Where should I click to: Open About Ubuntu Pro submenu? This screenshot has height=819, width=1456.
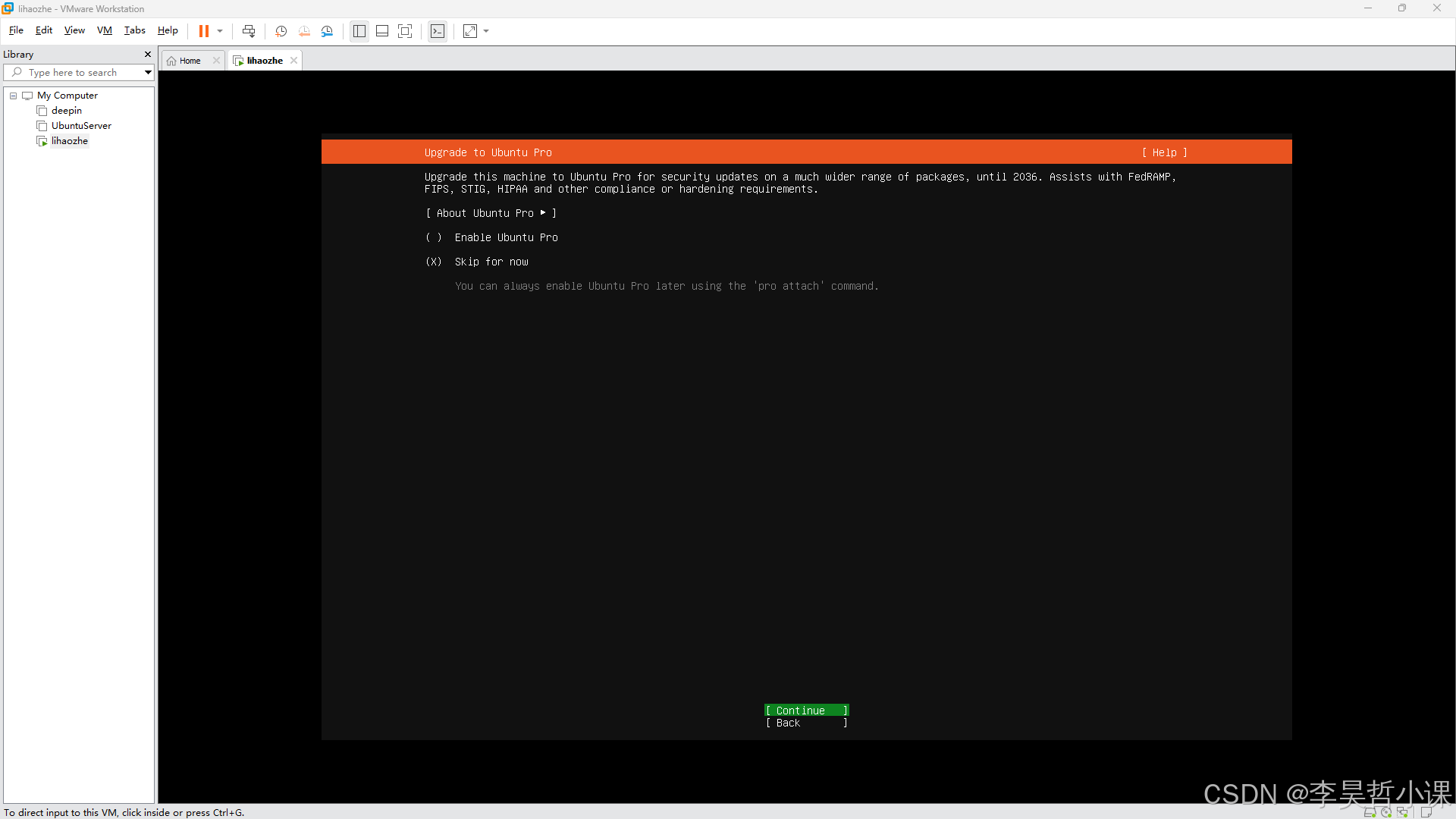[x=491, y=213]
